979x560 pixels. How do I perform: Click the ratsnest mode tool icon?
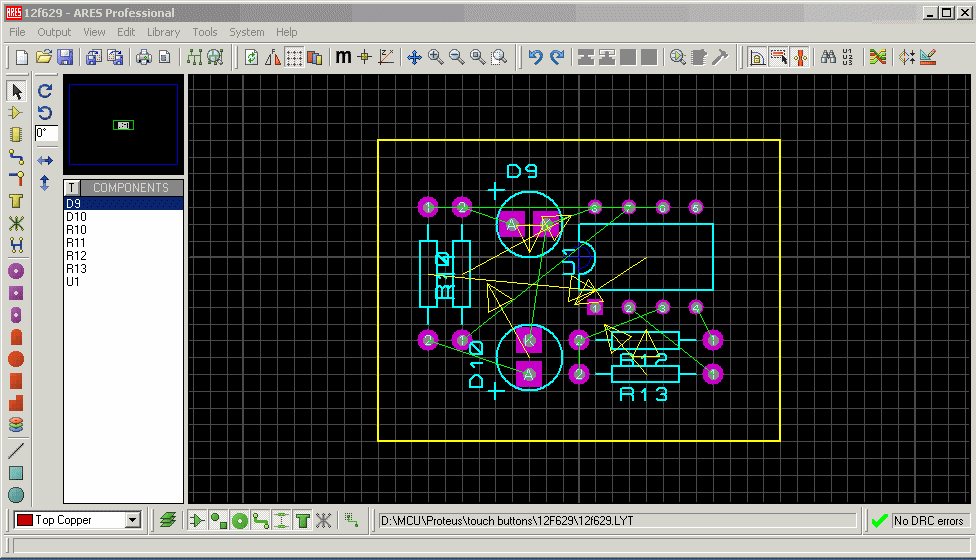pos(16,224)
